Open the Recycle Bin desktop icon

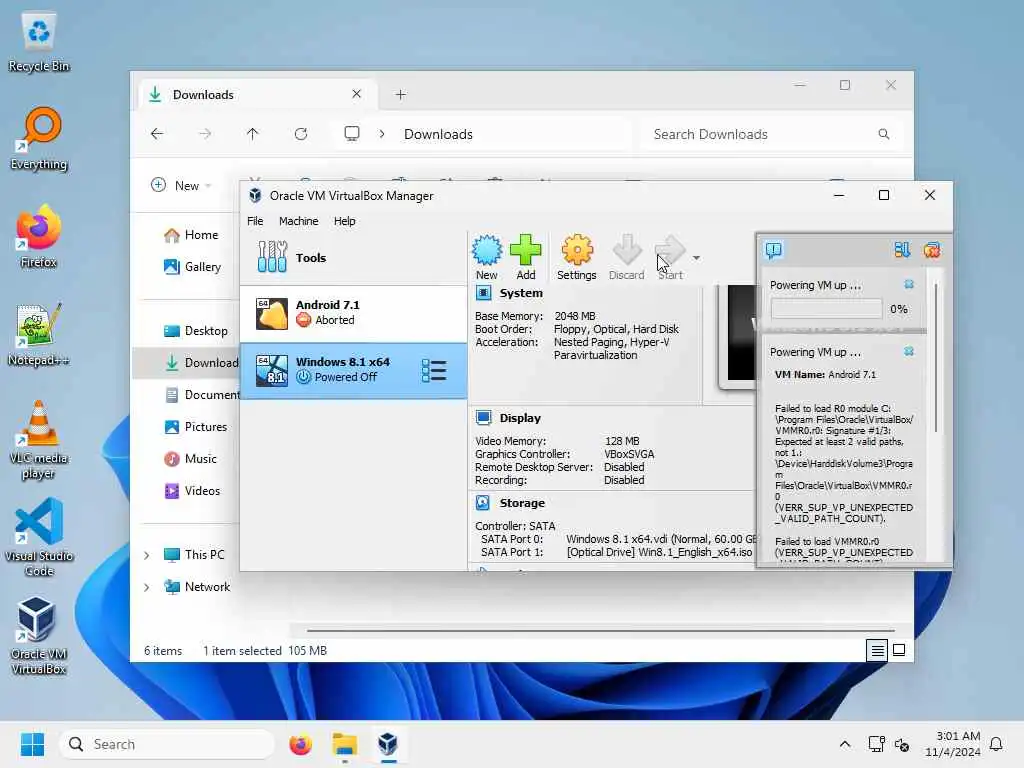(39, 43)
